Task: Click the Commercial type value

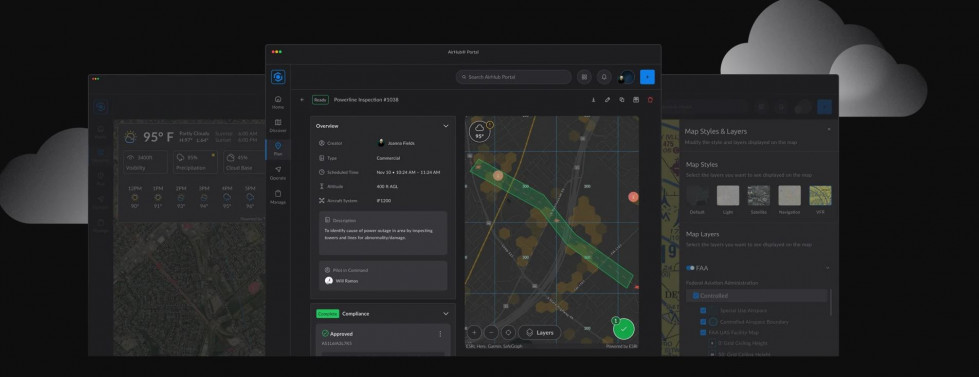Action: click(x=388, y=158)
